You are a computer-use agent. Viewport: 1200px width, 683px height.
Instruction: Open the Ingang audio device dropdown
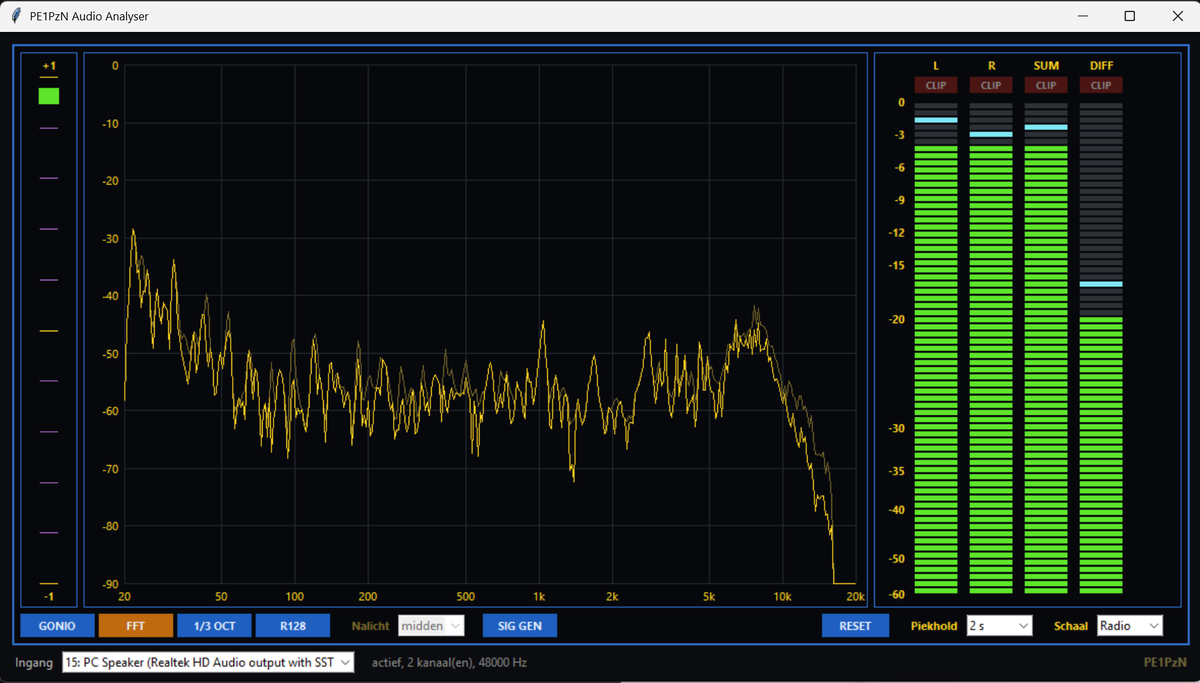208,662
